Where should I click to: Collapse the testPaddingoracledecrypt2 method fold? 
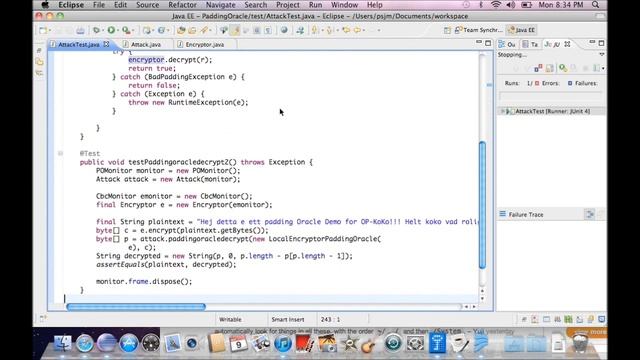[x=60, y=153]
